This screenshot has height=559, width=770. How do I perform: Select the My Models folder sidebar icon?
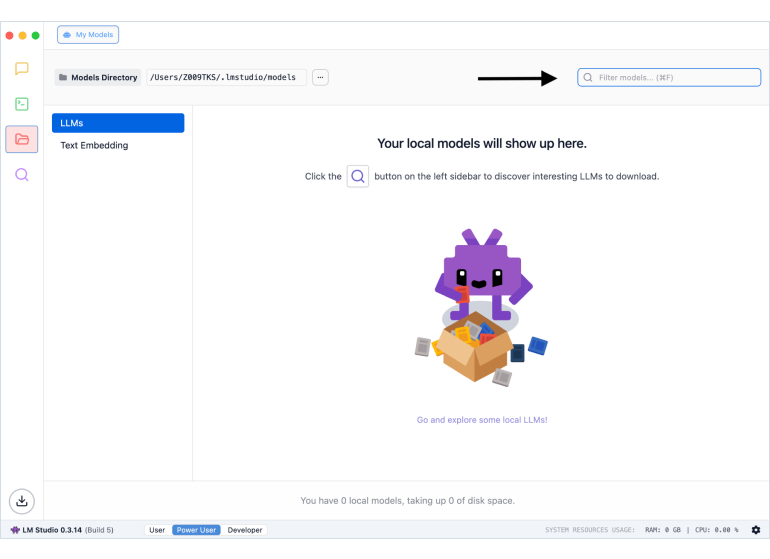point(21,139)
